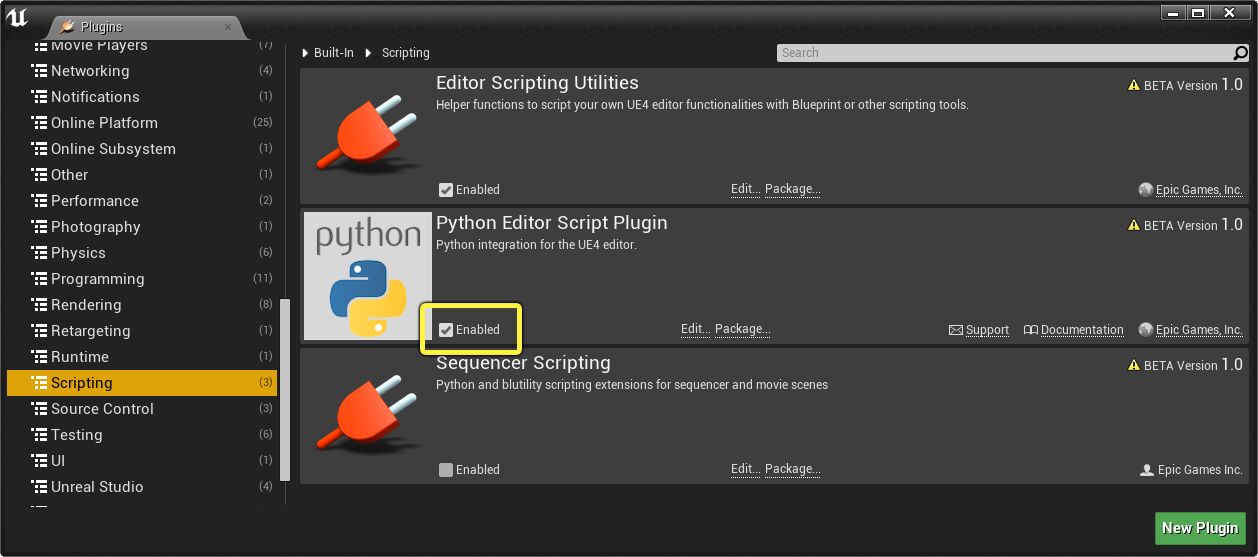The image size is (1258, 557).
Task: Click the list icon beside Testing
Action: [40, 435]
